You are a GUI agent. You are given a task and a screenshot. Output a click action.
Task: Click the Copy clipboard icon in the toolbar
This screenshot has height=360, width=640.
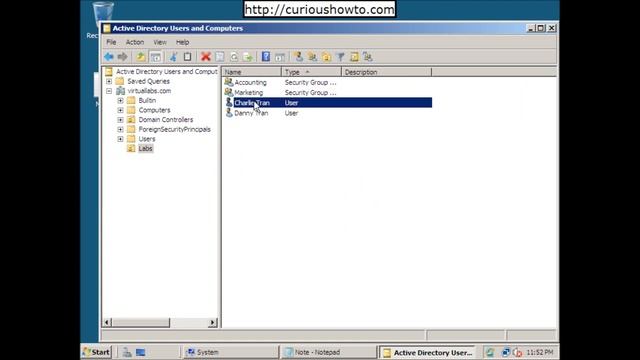tap(187, 57)
